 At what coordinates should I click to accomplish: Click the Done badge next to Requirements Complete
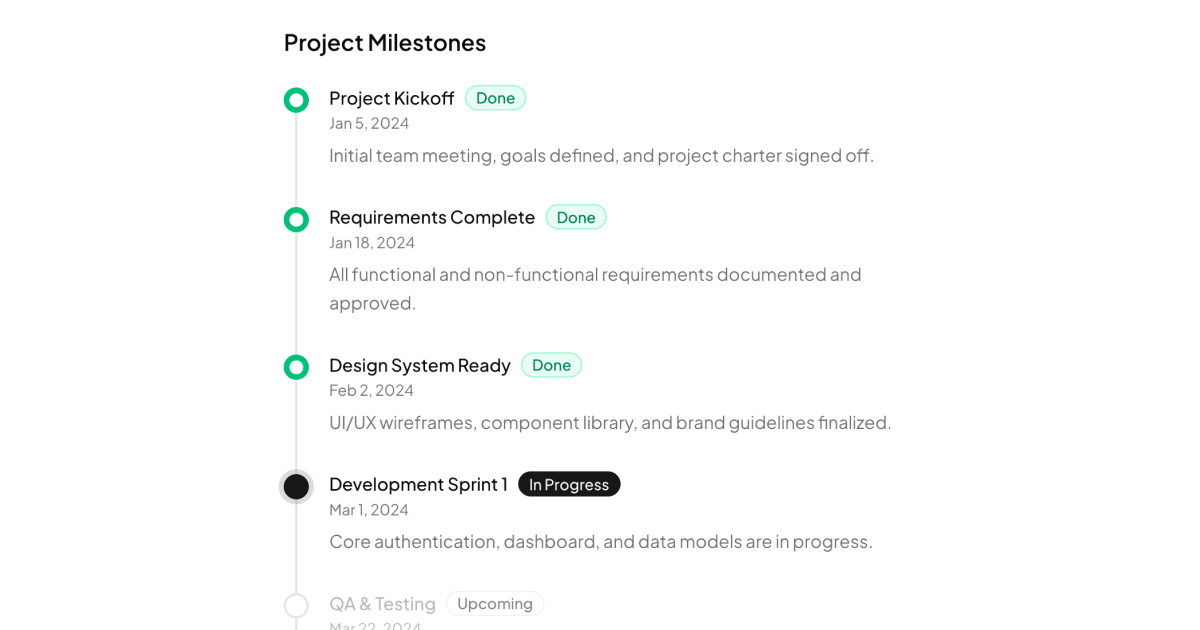click(x=576, y=217)
